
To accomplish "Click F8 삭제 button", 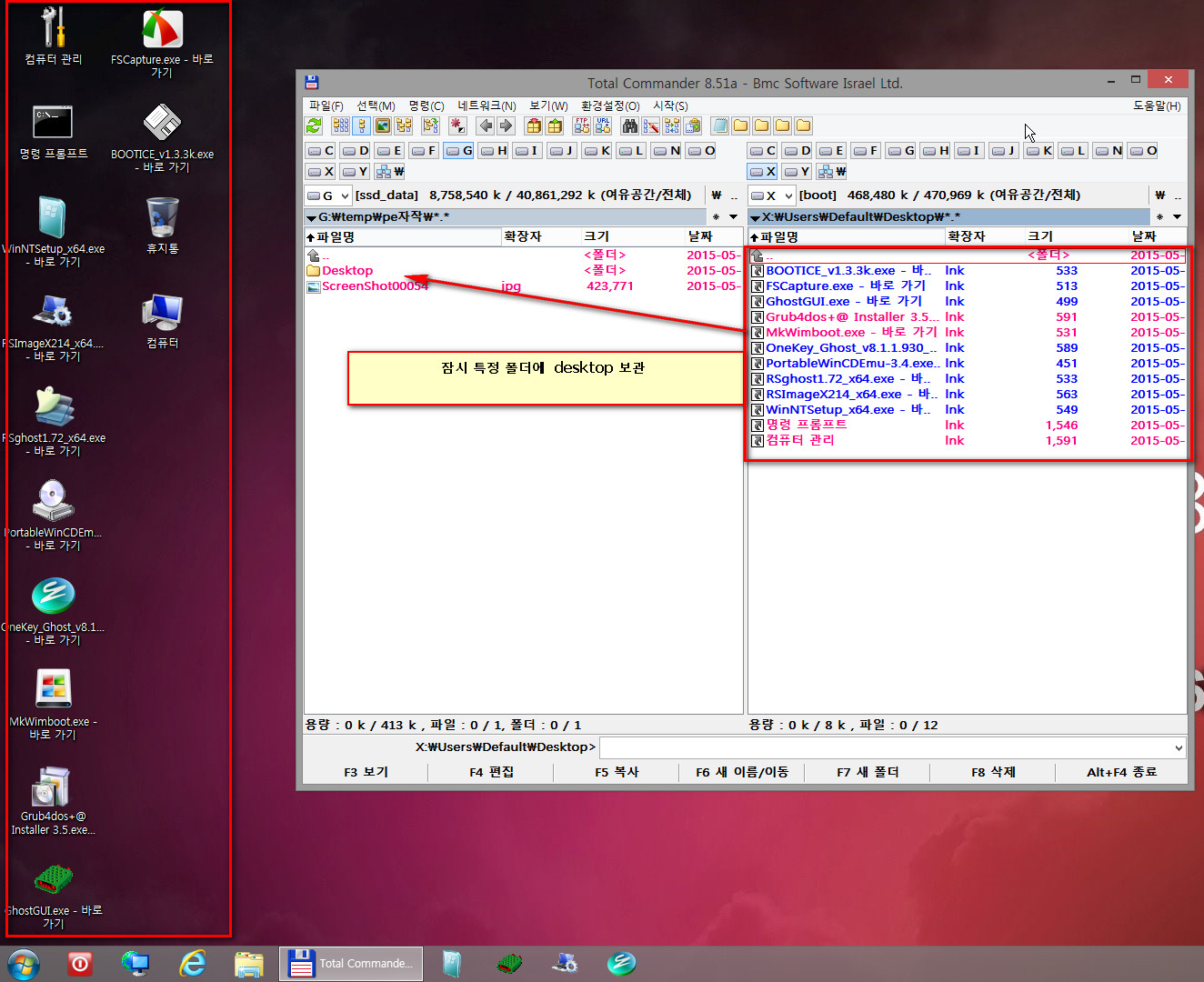I will pyautogui.click(x=993, y=772).
